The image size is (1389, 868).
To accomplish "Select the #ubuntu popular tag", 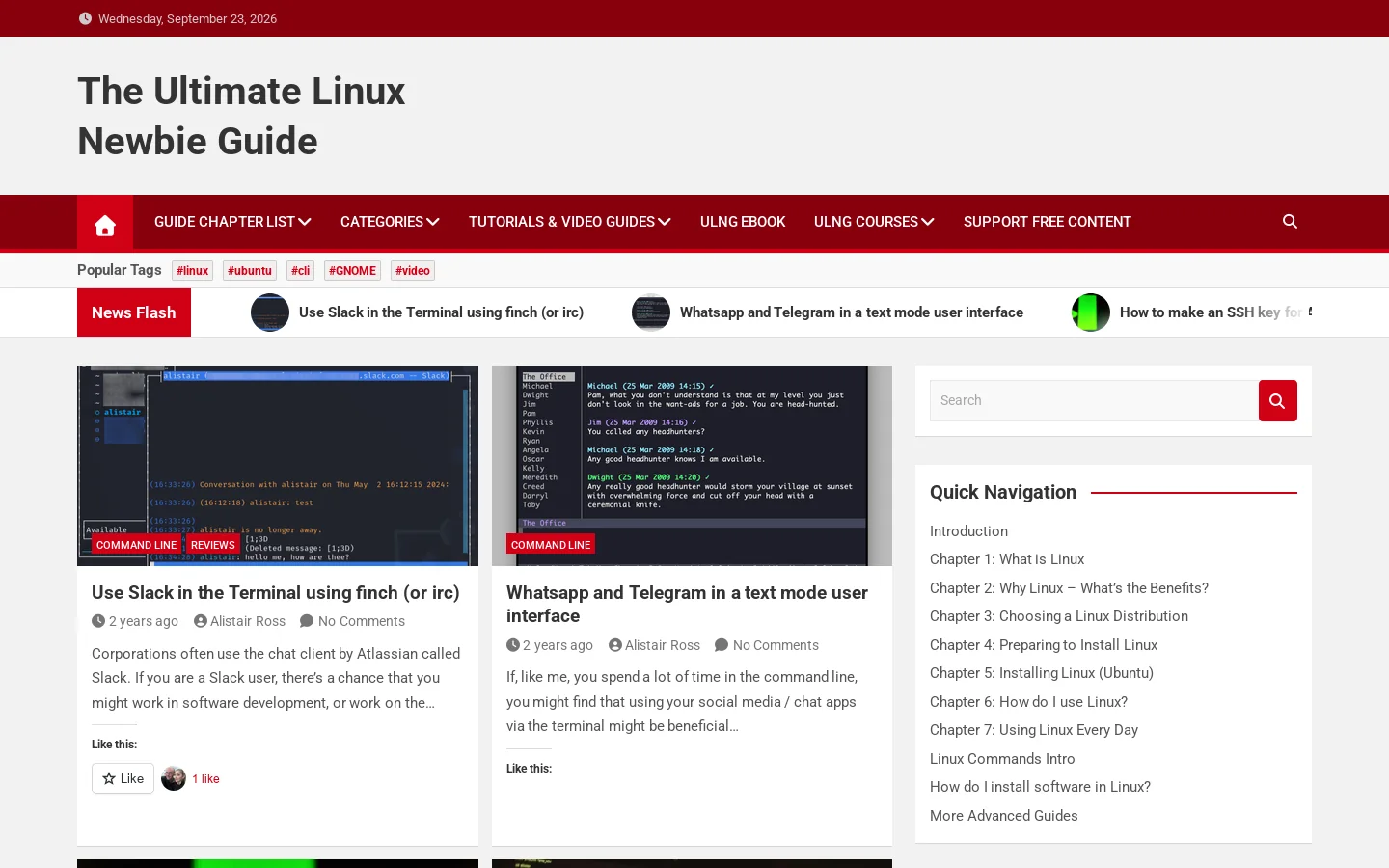I will pyautogui.click(x=250, y=271).
